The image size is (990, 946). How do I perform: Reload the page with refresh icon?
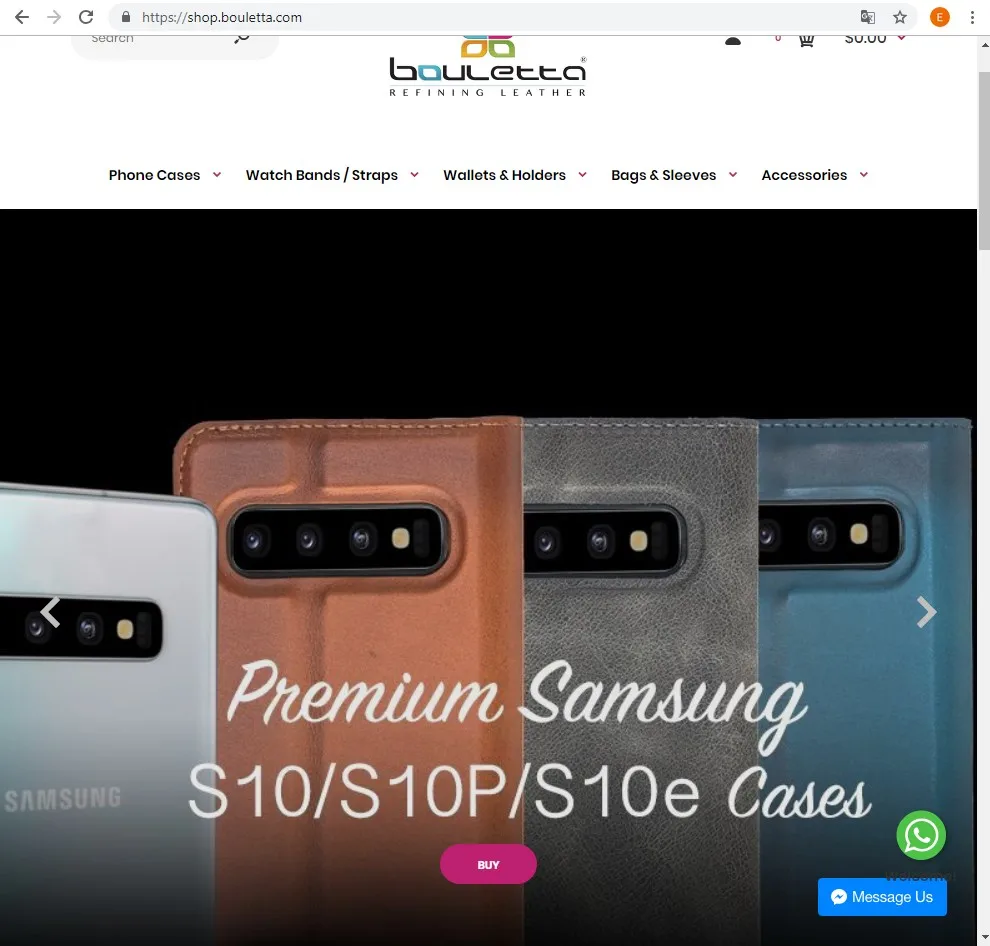pyautogui.click(x=86, y=17)
